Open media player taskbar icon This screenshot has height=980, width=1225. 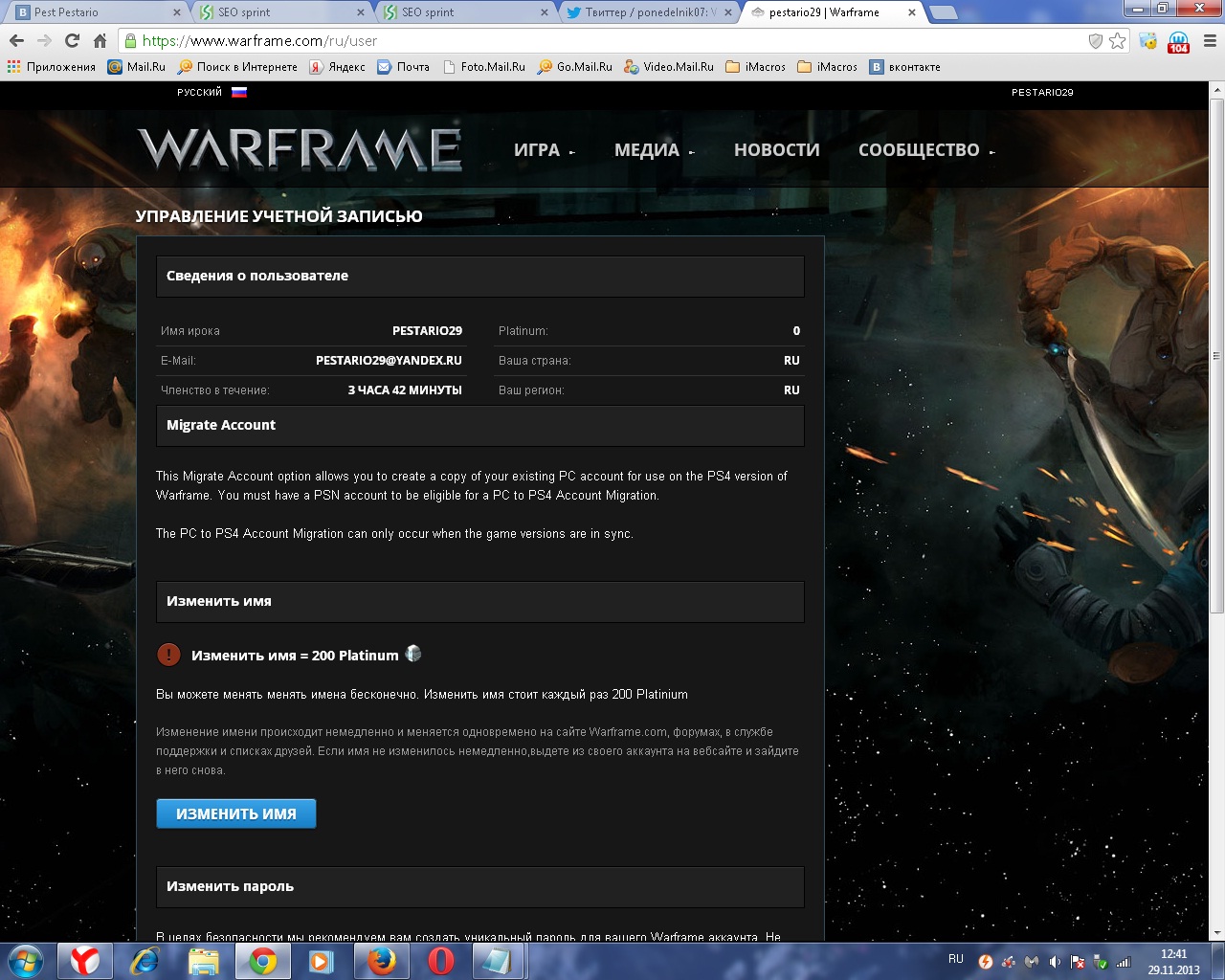tap(322, 961)
